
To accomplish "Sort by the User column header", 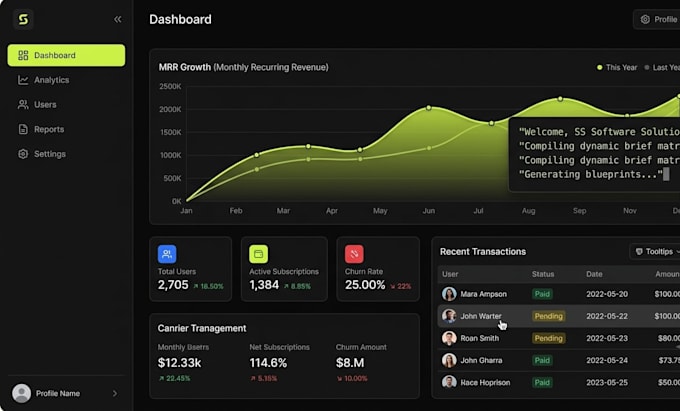I will tap(450, 274).
